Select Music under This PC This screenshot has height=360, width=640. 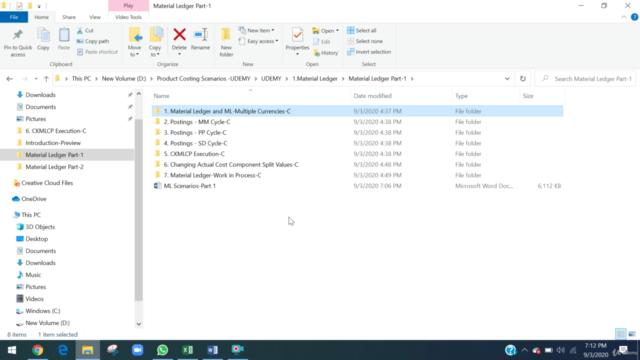pos(33,275)
